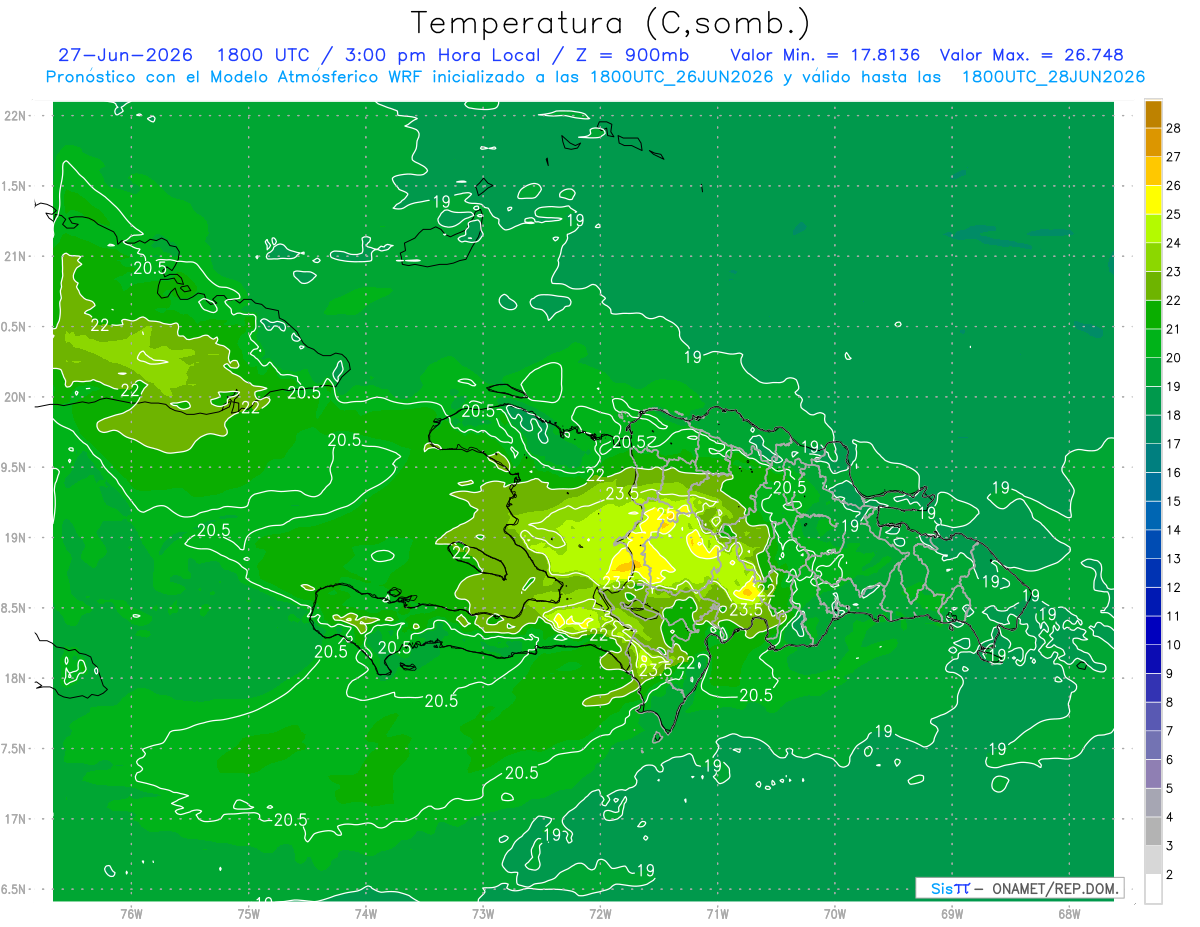Click the purple legend band between 5 and 6
This screenshot has width=1200, height=927.
1153,774
